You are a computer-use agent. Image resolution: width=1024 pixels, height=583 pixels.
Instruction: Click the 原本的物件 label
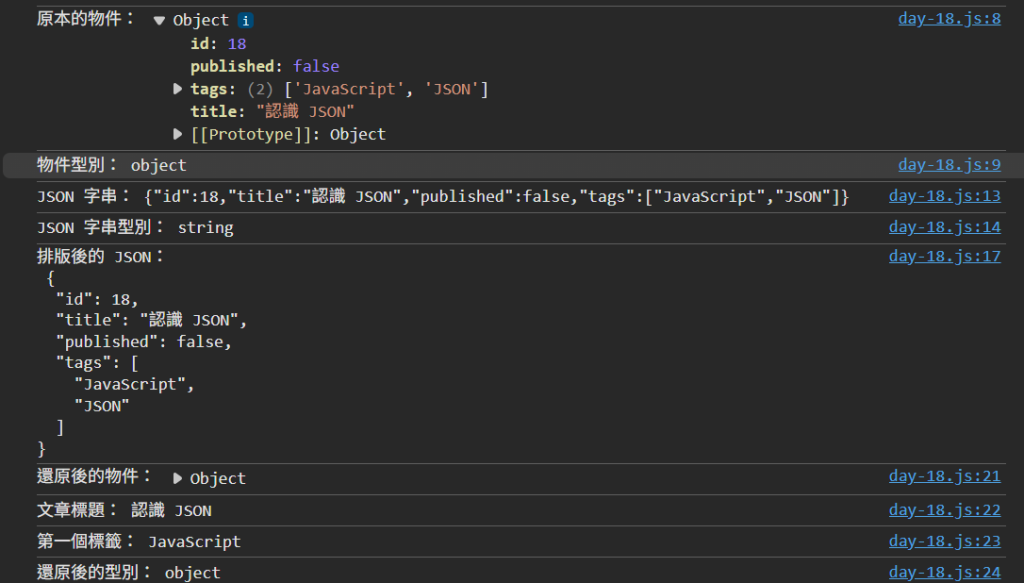tap(85, 19)
